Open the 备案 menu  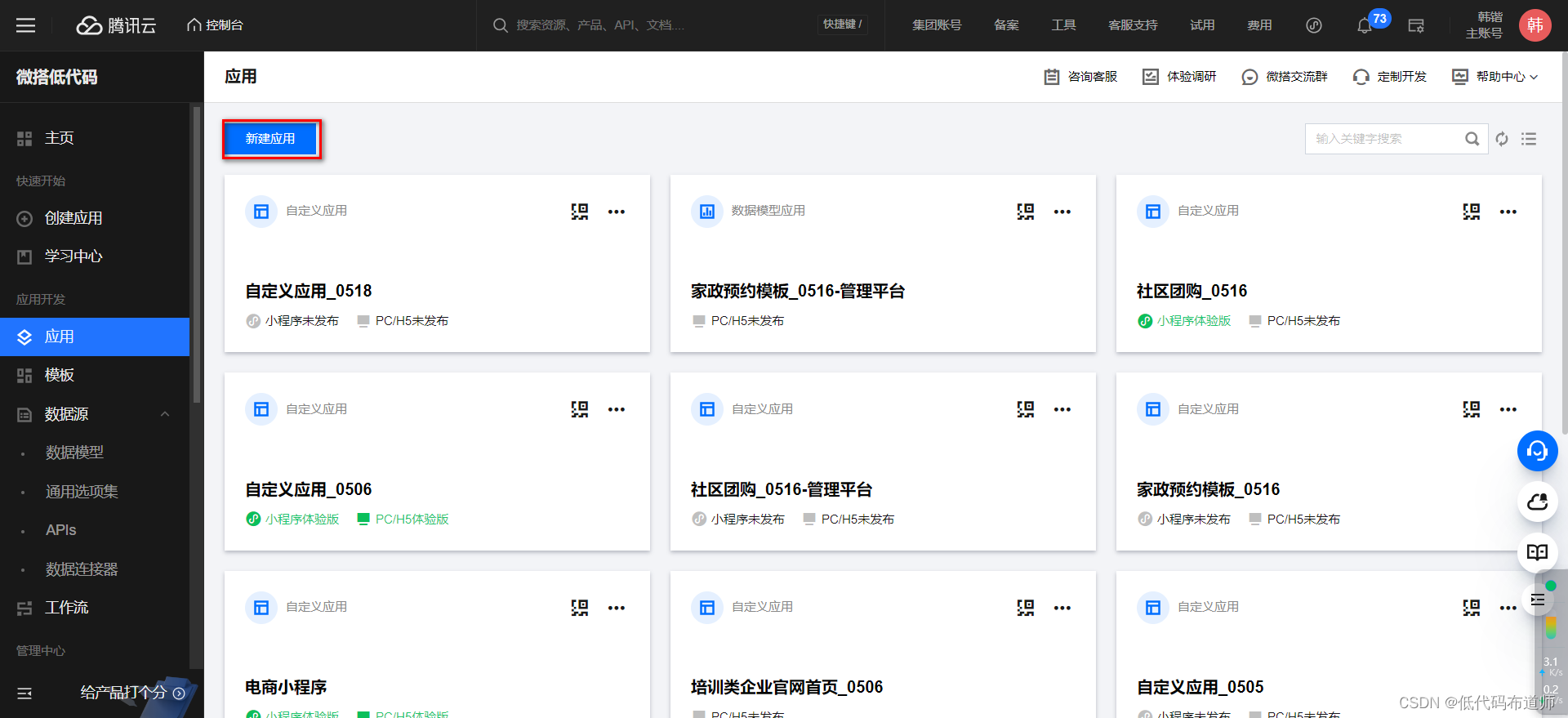pos(1006,25)
